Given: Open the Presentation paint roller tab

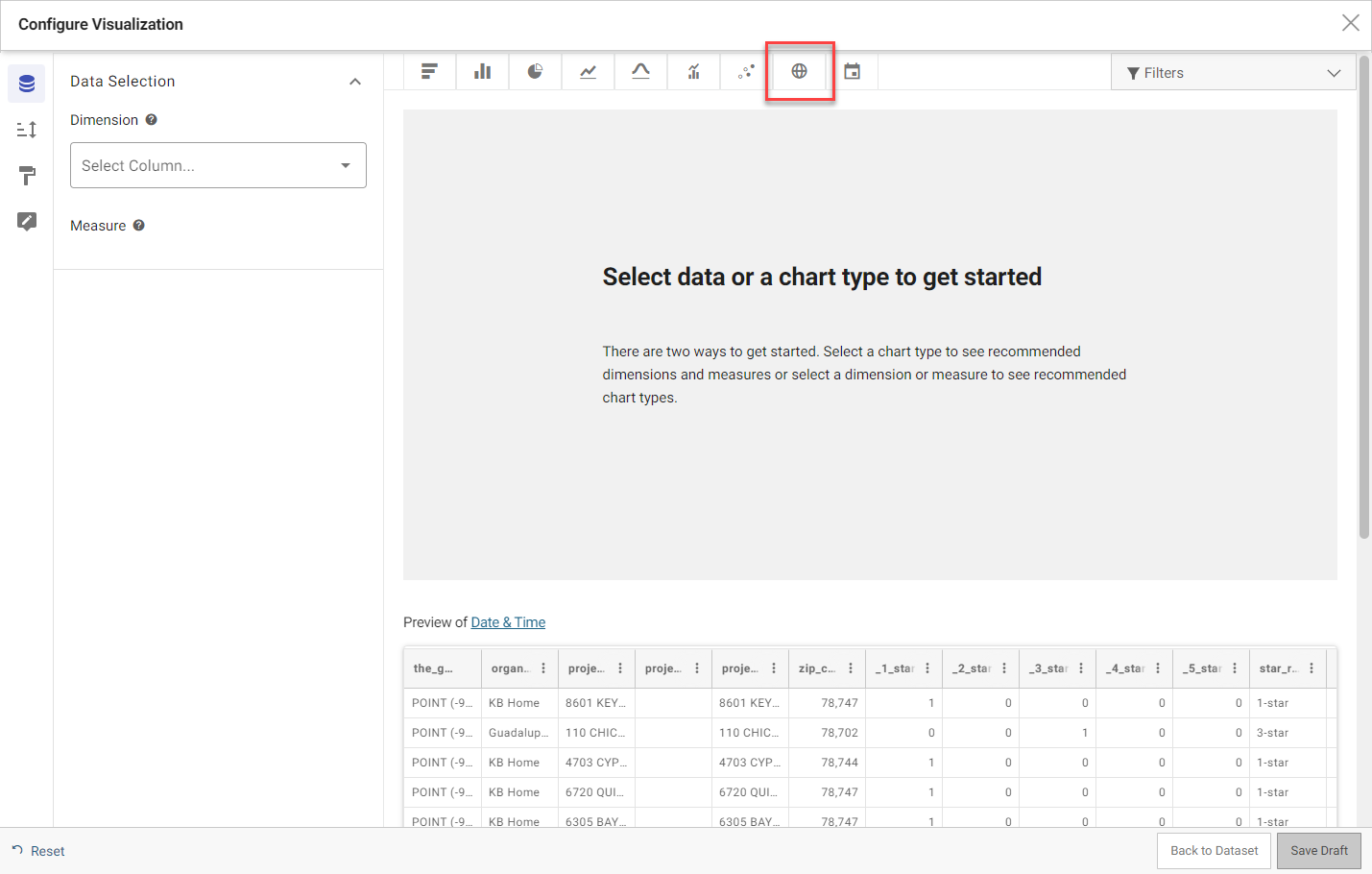Looking at the screenshot, I should 27,176.
